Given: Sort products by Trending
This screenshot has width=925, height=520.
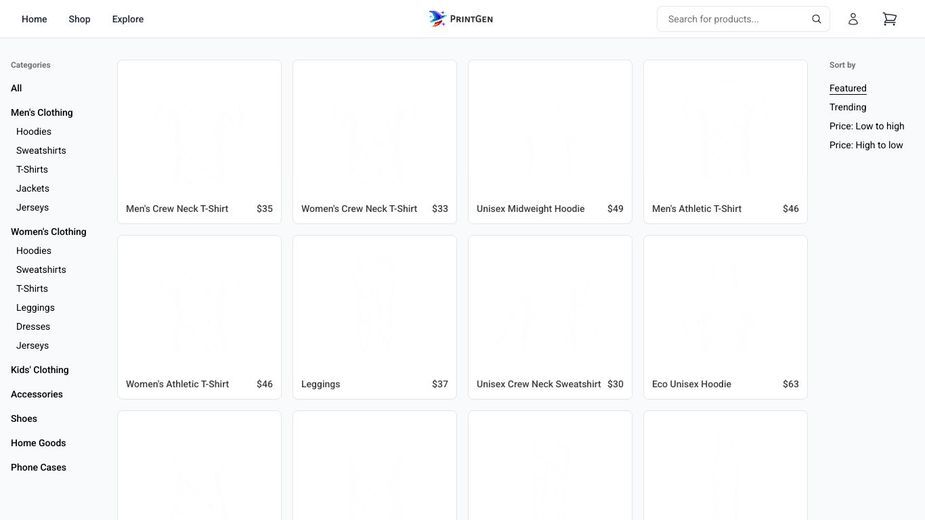Looking at the screenshot, I should point(848,107).
